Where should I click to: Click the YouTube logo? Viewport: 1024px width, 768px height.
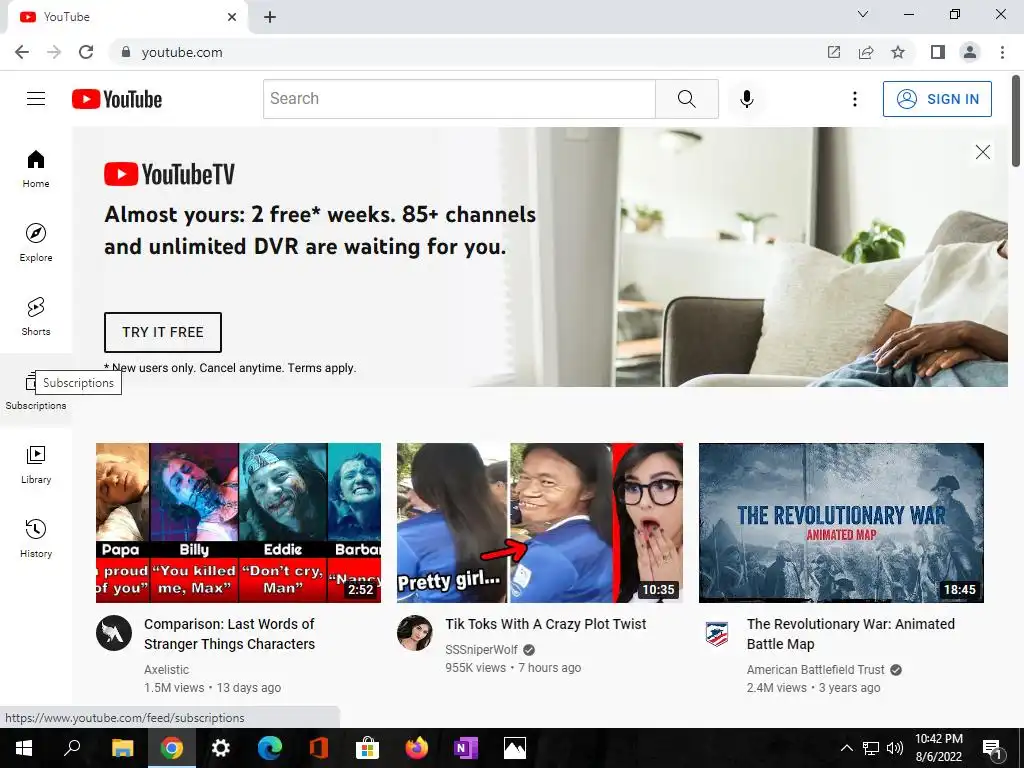(117, 99)
